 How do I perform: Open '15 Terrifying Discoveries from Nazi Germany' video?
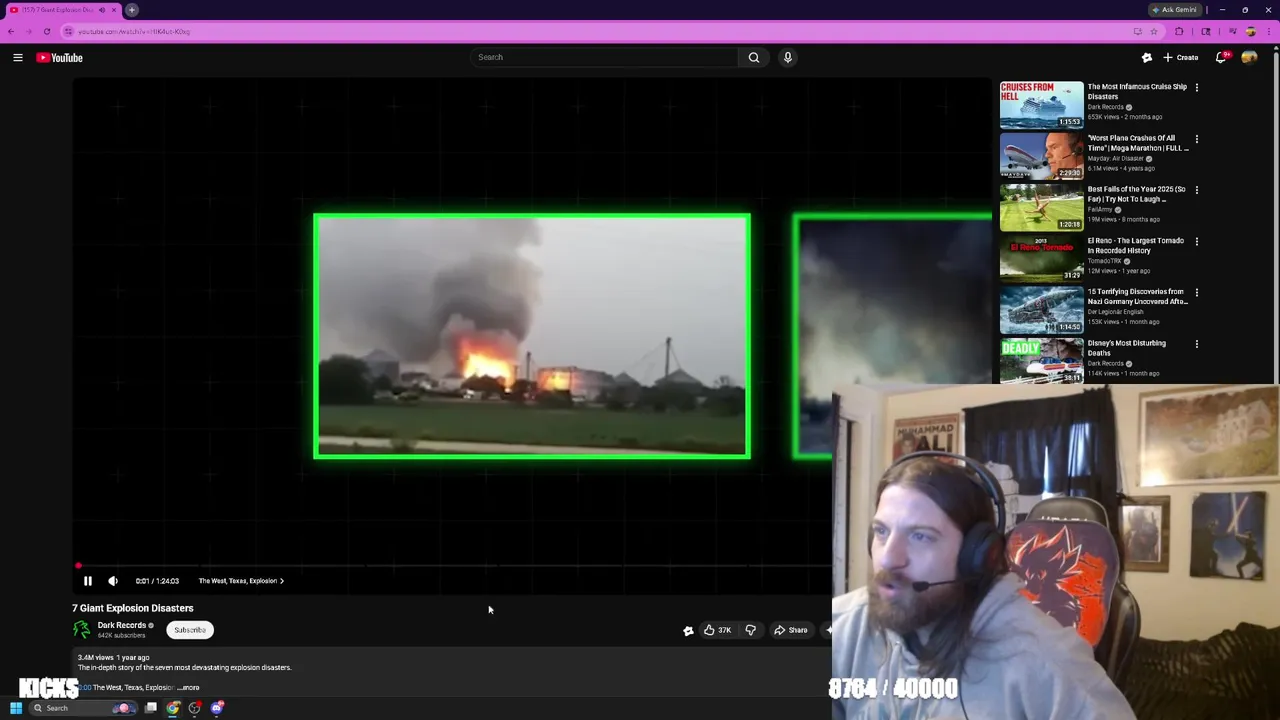1138,297
